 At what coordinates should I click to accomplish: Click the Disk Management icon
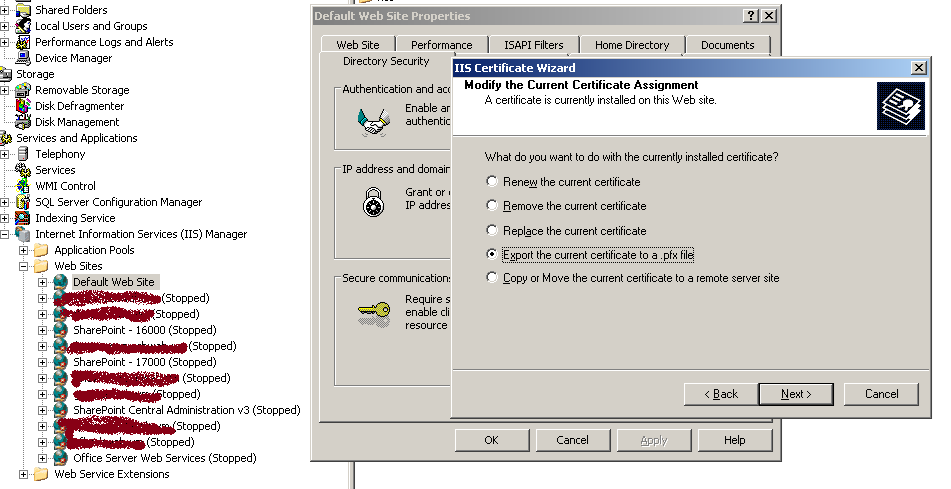point(22,122)
